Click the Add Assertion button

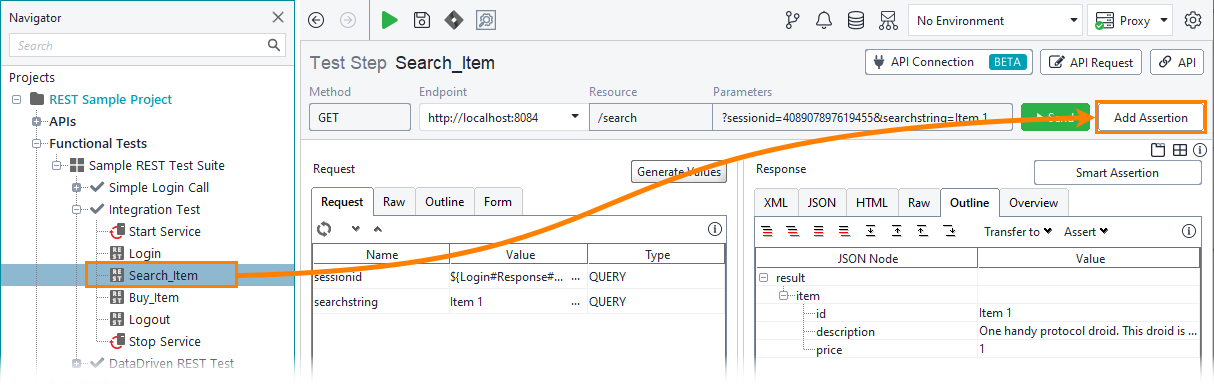pos(1150,117)
